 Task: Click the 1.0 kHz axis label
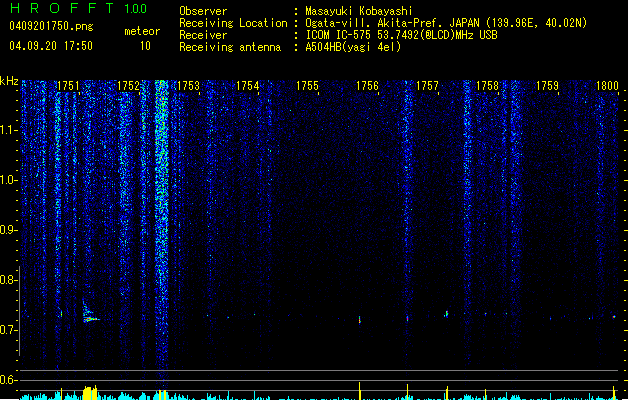tap(8, 180)
